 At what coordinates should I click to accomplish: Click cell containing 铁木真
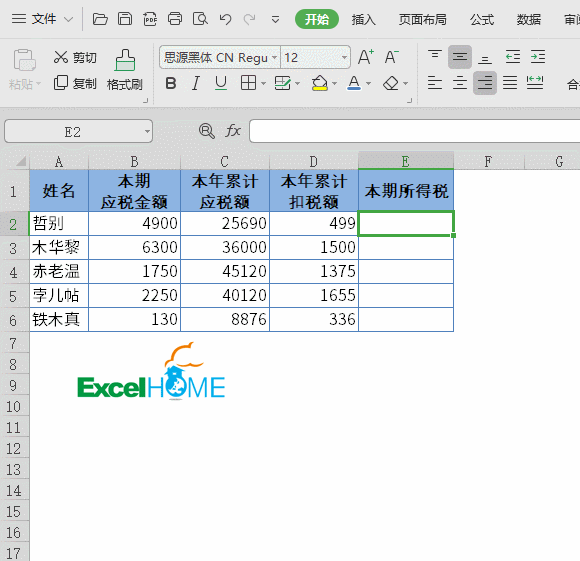coord(59,320)
